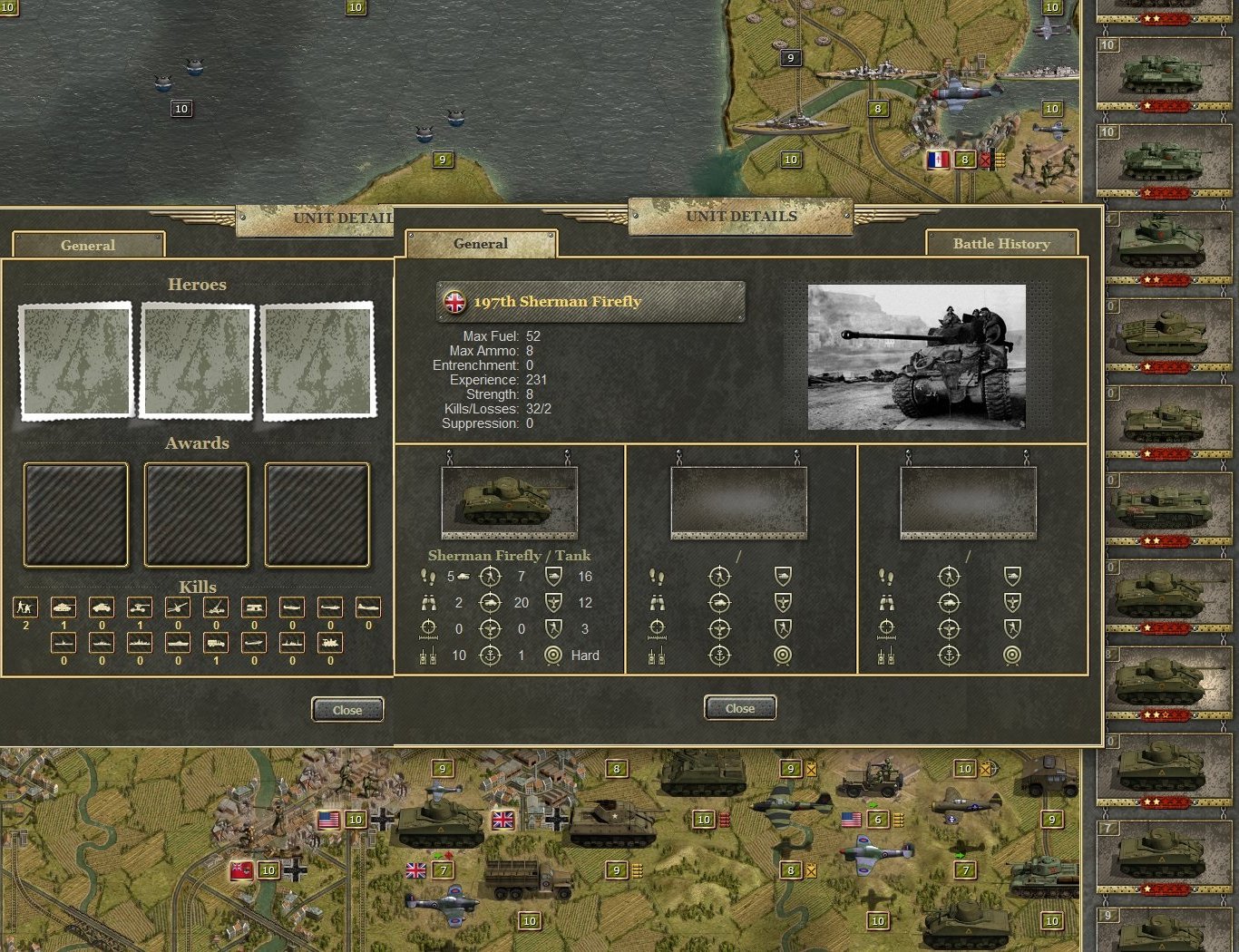The image size is (1239, 952).
Task: Open the General tab on the left panel
Action: [x=87, y=245]
